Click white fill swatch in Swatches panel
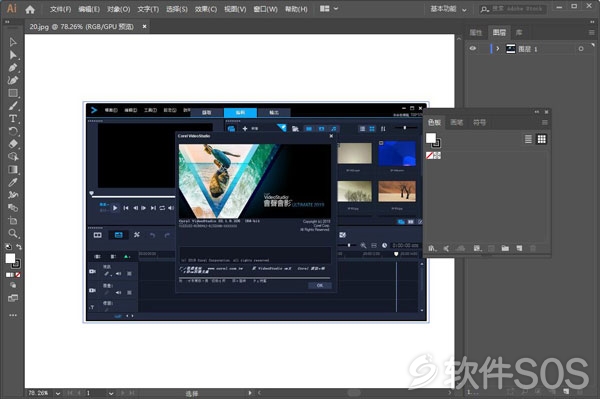600x399 pixels. [431, 138]
